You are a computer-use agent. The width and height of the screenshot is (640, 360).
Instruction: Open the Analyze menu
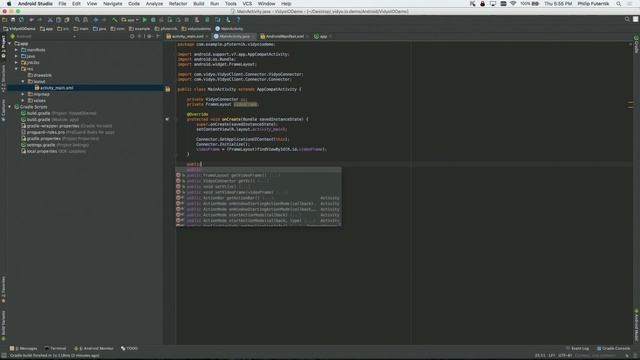coord(154,4)
